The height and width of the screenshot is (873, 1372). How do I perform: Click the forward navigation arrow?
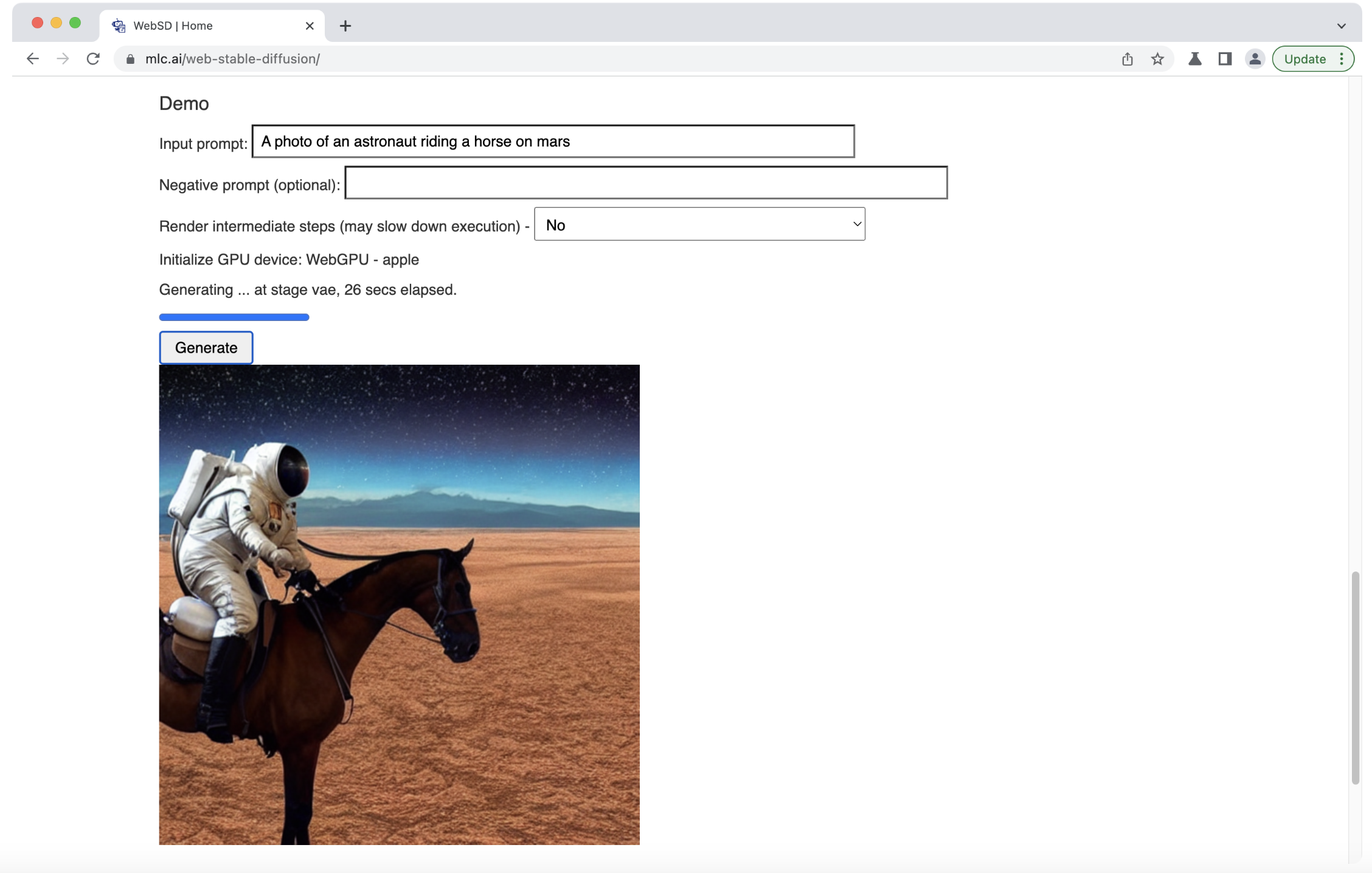click(x=63, y=58)
